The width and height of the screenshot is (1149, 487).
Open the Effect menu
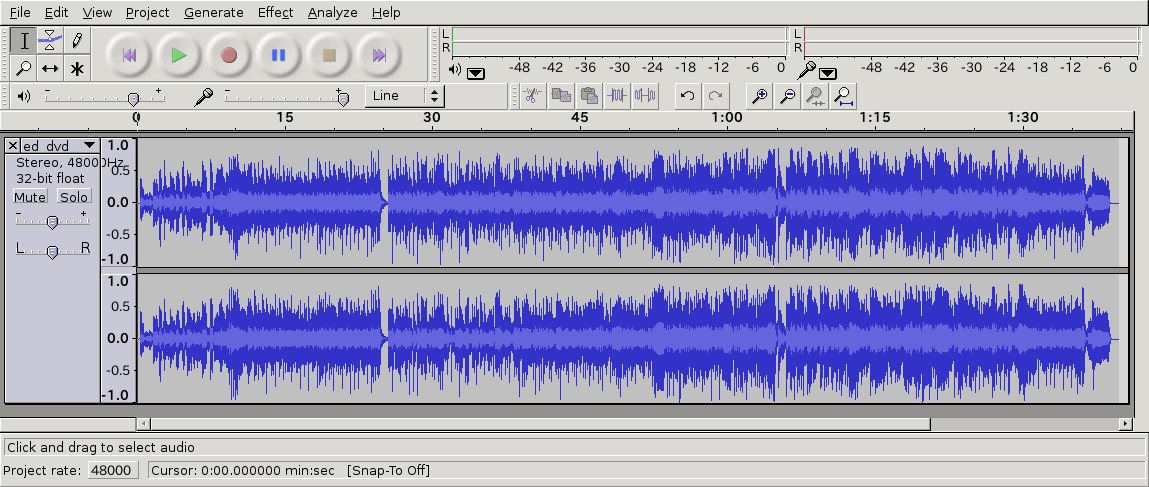pos(275,12)
